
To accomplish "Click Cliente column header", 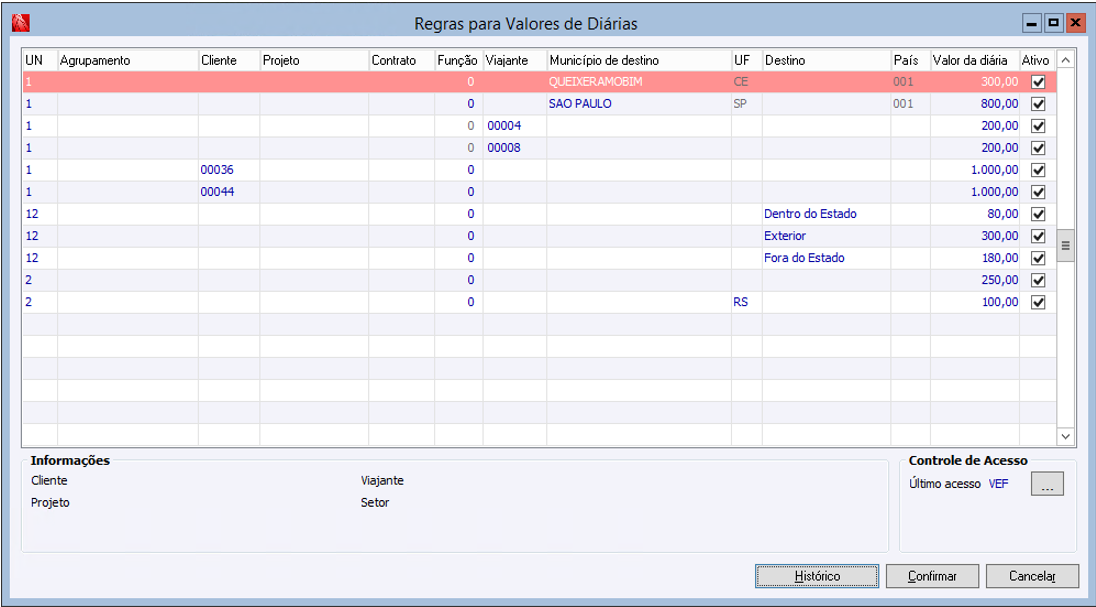I will pos(229,61).
